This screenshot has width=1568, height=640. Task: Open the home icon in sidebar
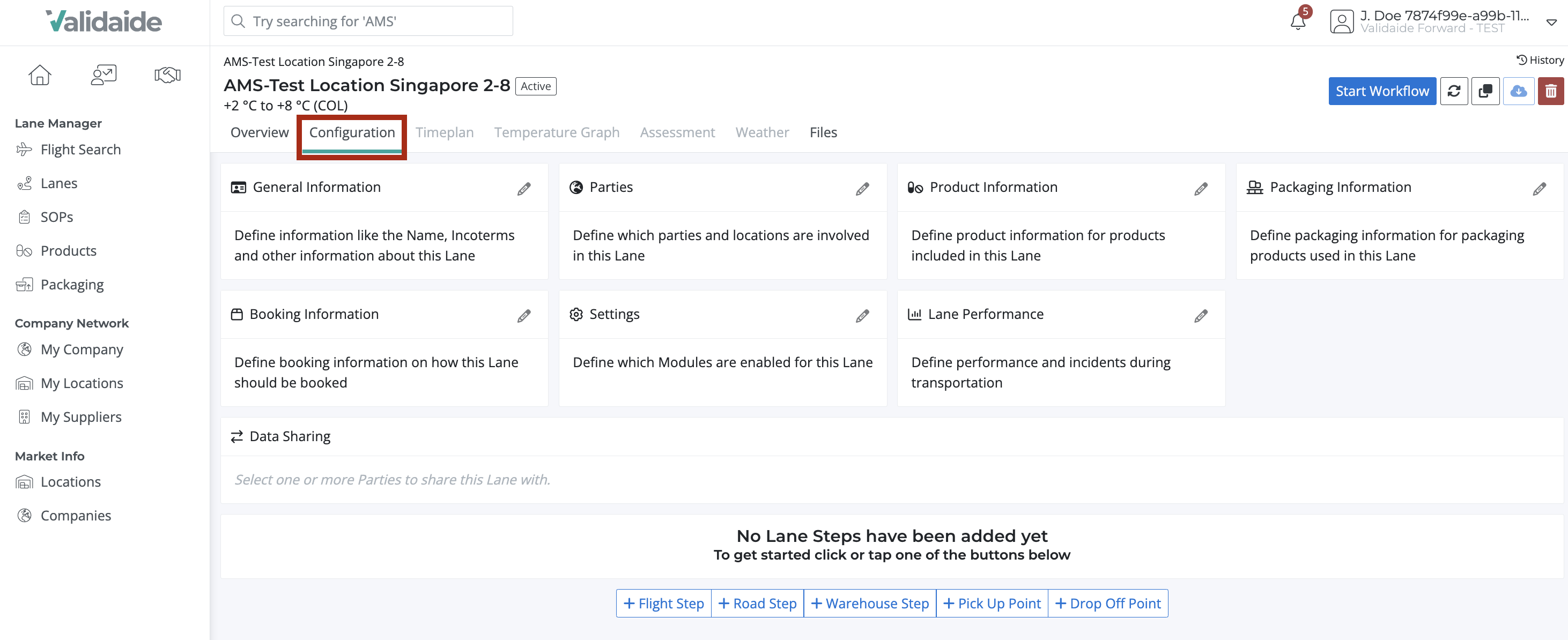point(40,75)
